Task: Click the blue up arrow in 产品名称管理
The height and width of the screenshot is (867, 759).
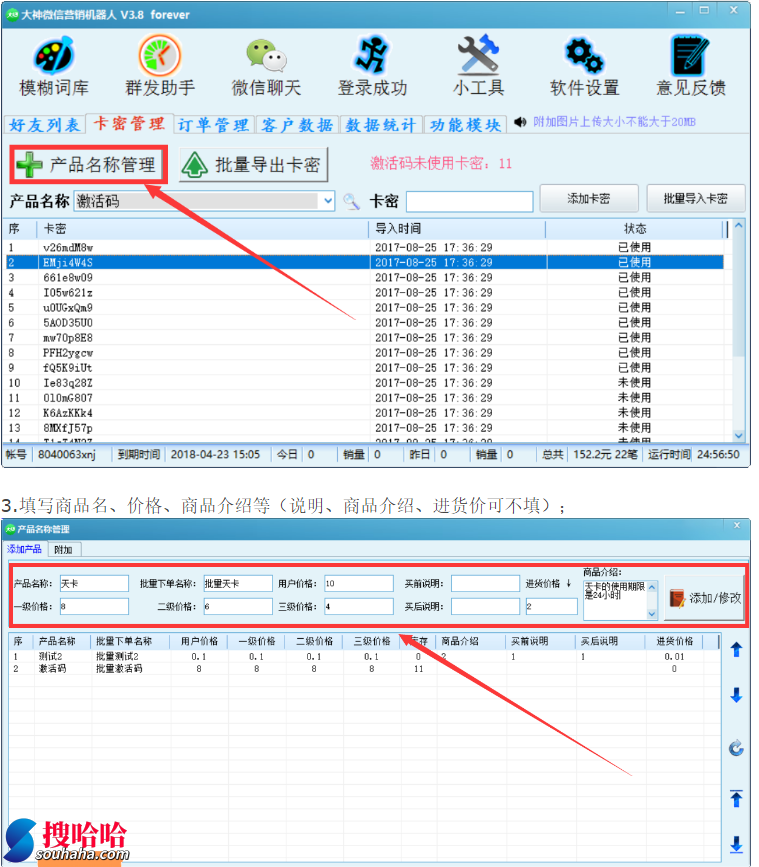Action: pyautogui.click(x=736, y=649)
